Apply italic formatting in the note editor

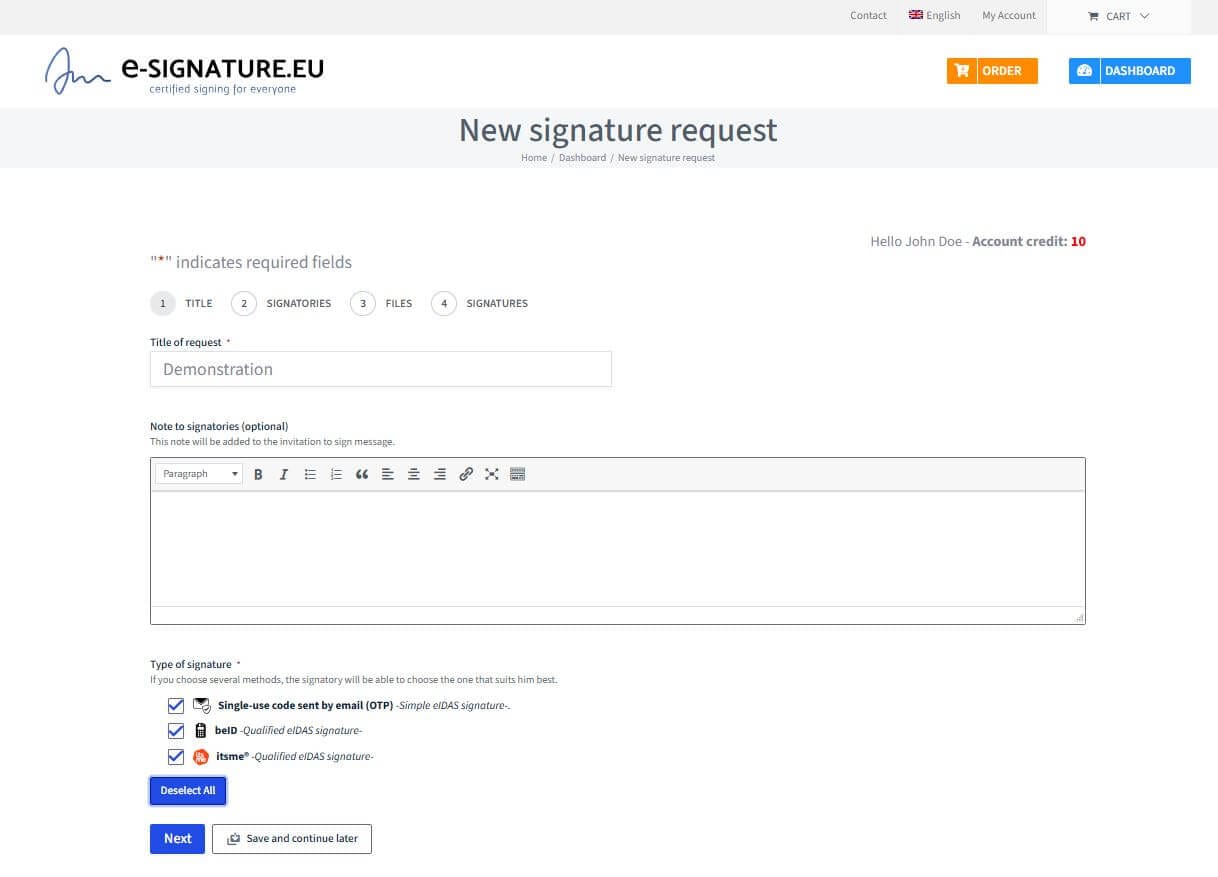[284, 474]
